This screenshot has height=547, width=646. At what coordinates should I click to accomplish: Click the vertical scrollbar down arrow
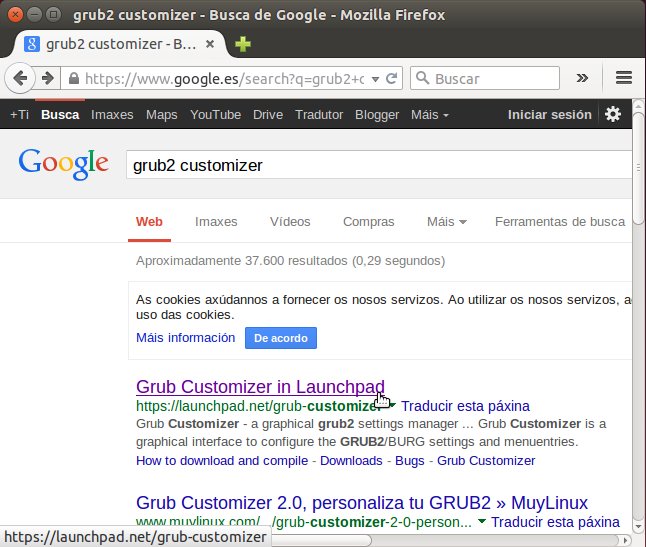point(638,526)
